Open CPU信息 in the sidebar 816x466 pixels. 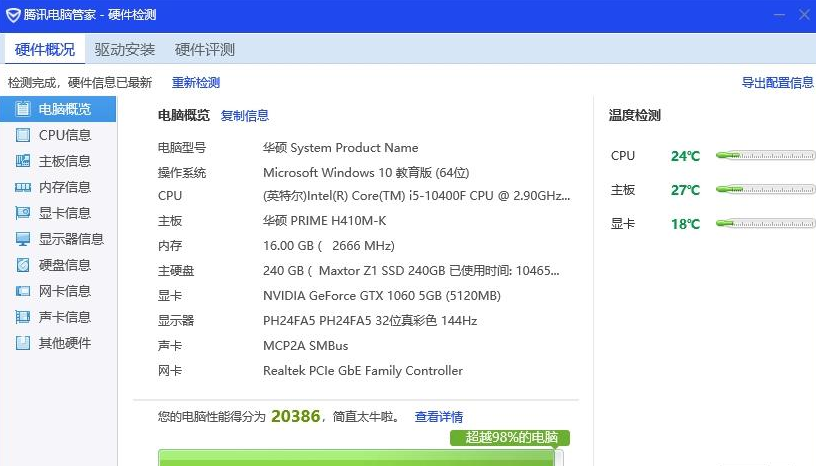coord(58,135)
